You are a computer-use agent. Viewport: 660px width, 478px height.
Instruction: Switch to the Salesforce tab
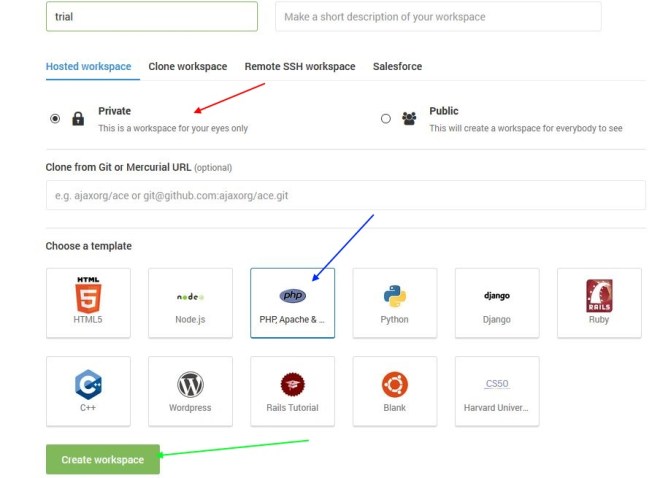[x=397, y=66]
